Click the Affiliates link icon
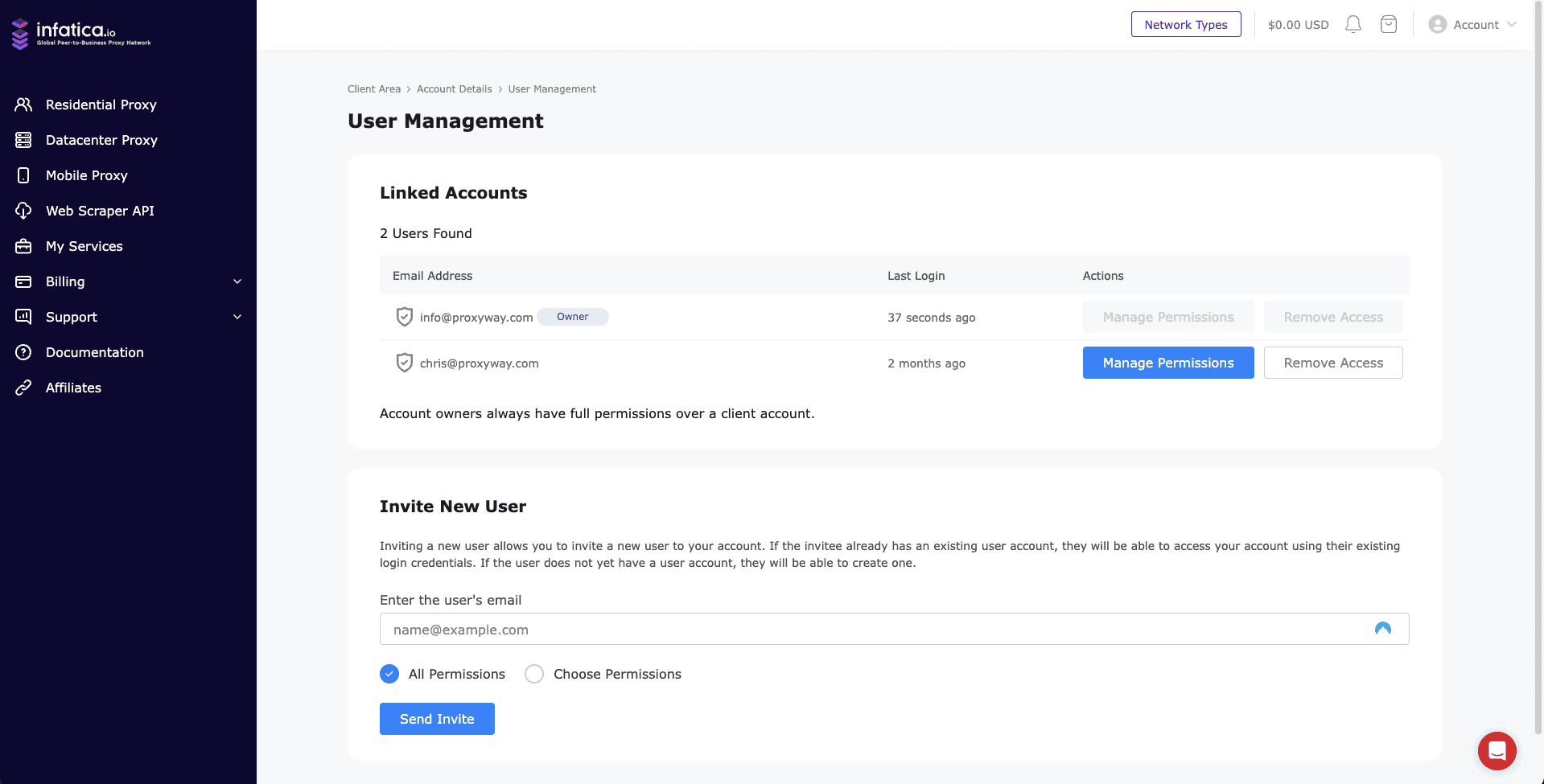 coord(23,388)
